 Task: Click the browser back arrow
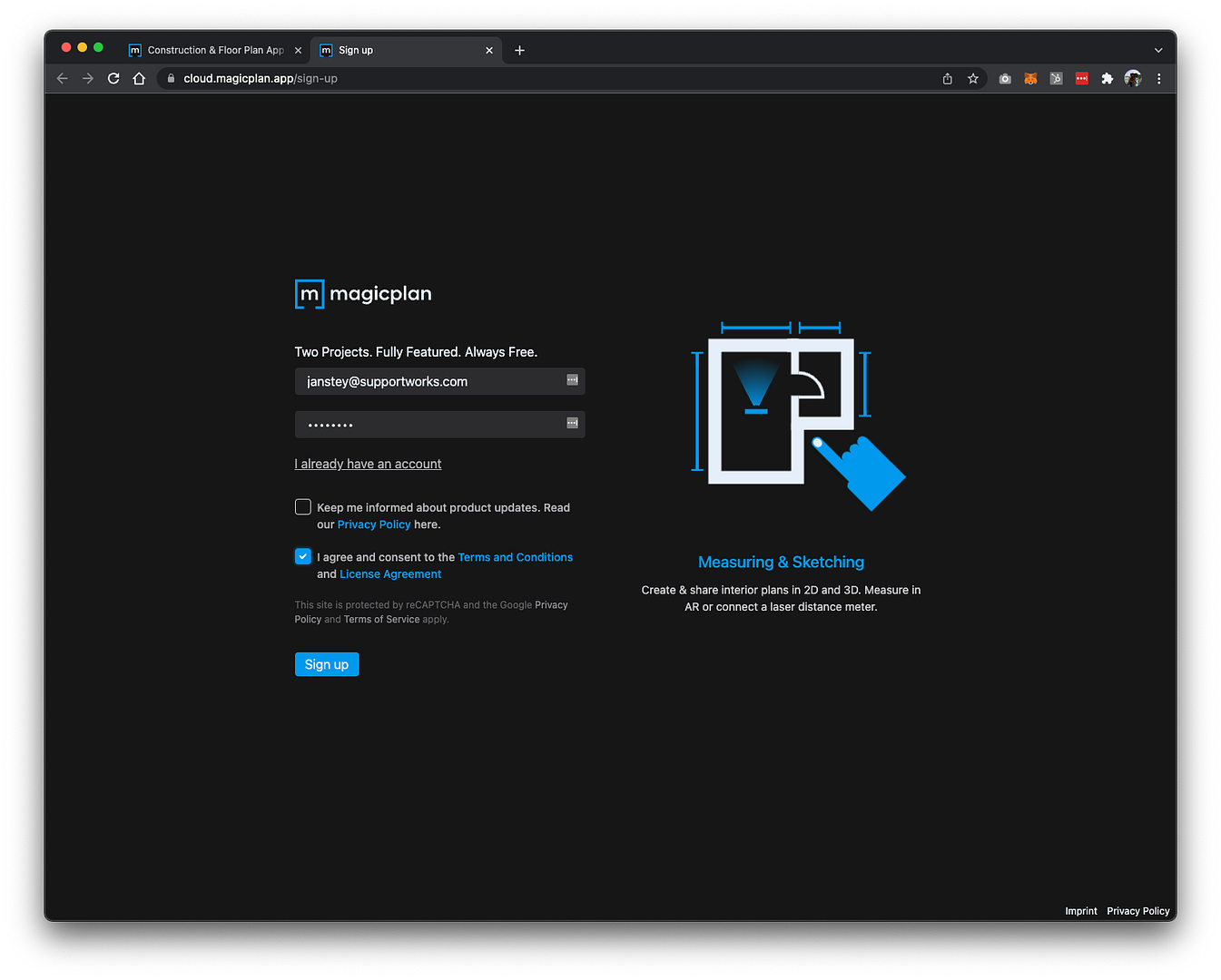(x=63, y=79)
